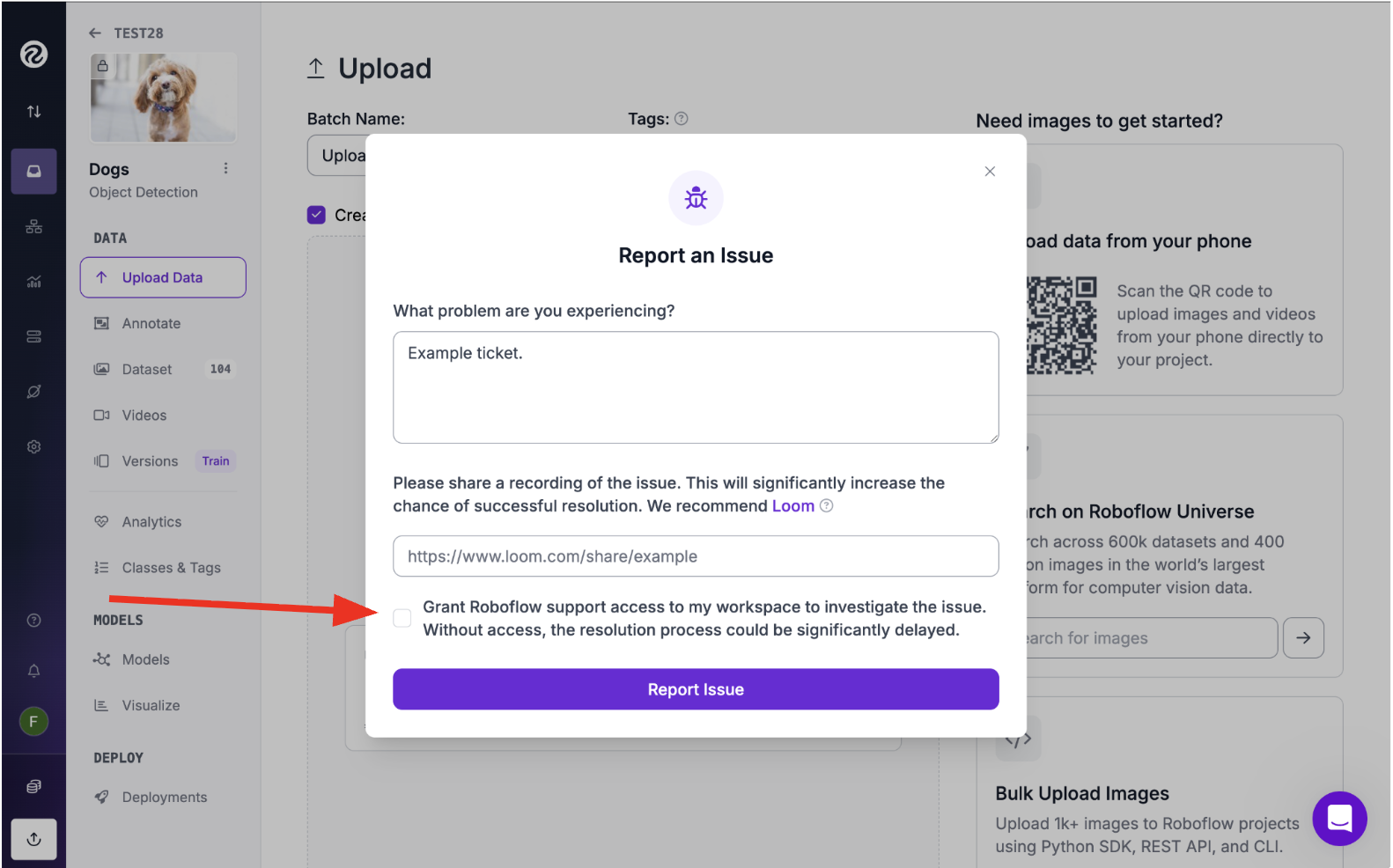Click the Tags info help icon
This screenshot has width=1393, height=868.
click(681, 119)
